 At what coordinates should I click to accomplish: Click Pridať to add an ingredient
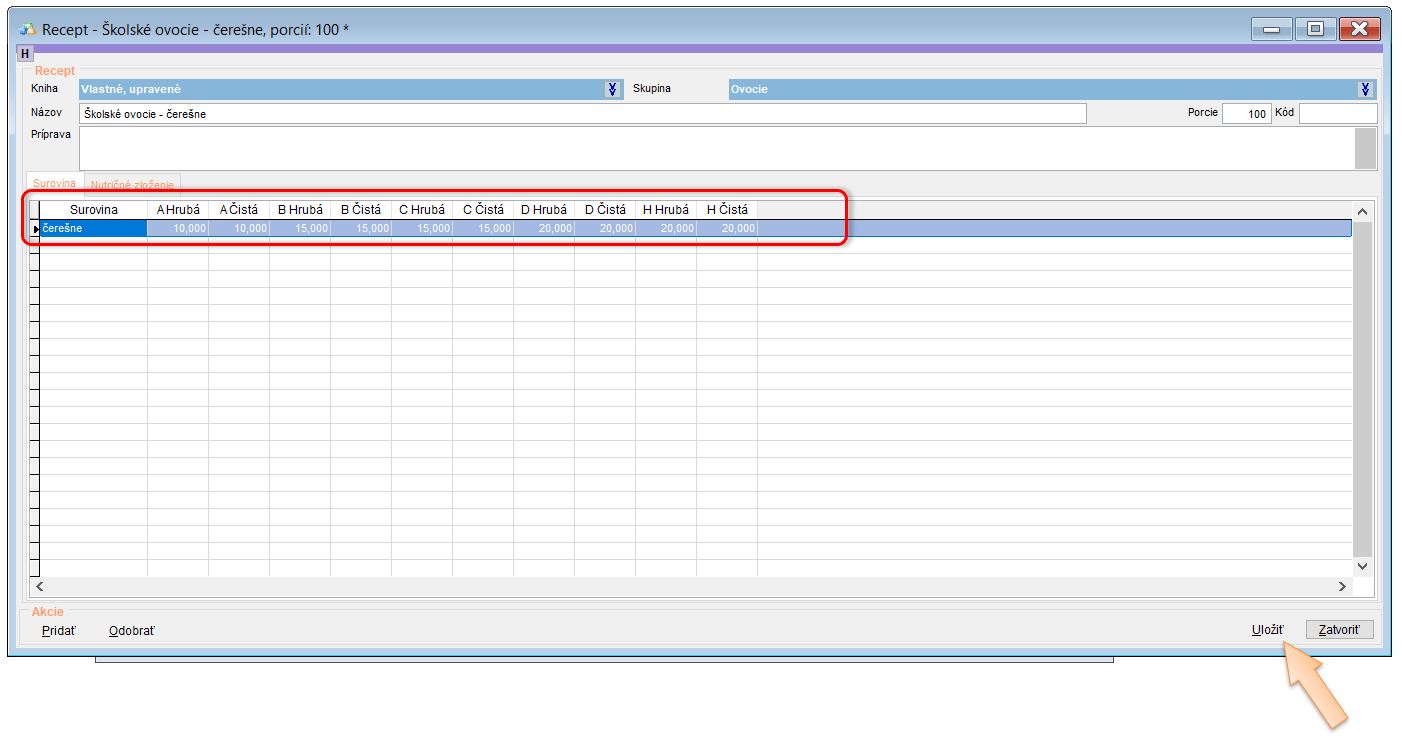[58, 631]
